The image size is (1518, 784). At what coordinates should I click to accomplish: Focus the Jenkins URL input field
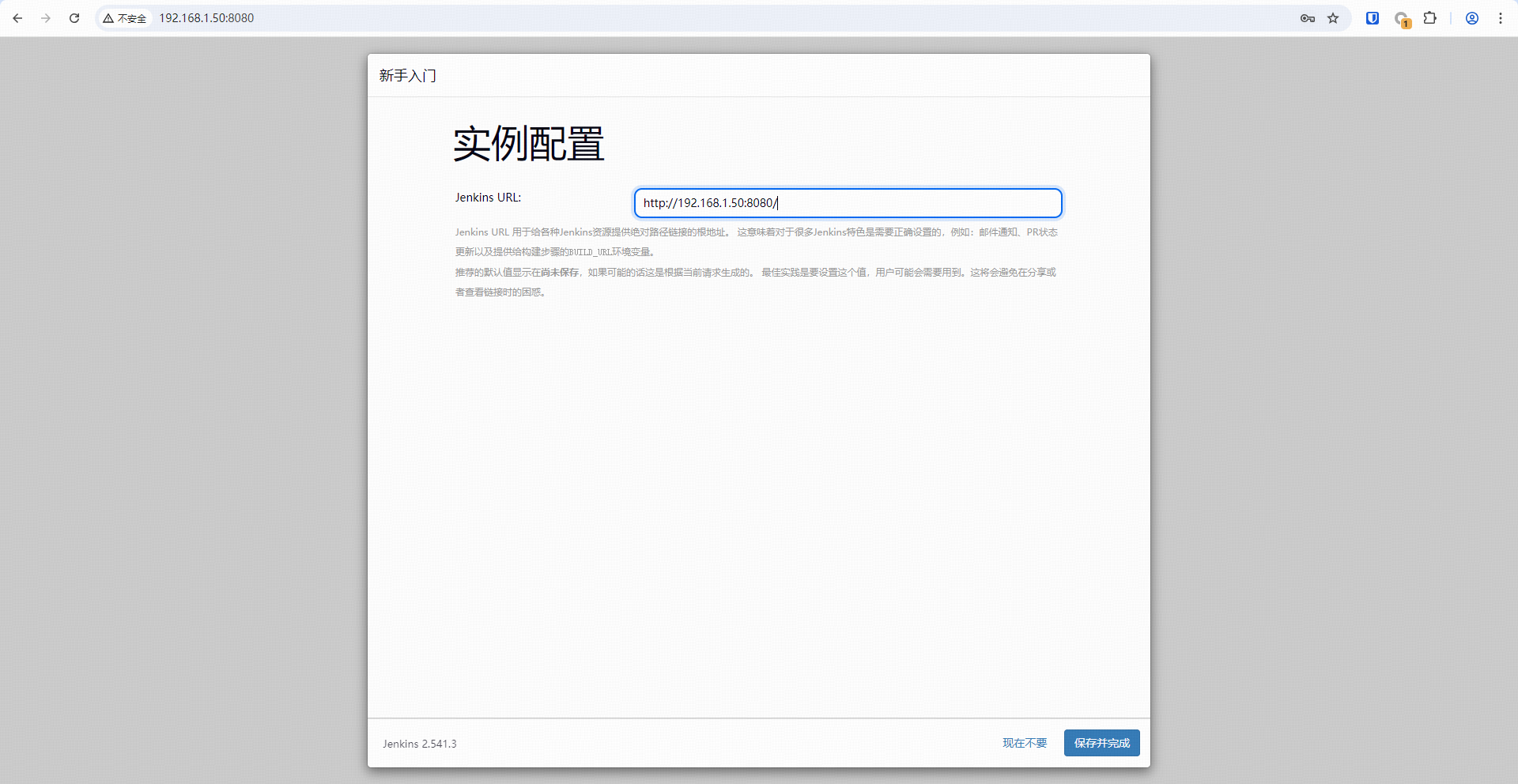pyautogui.click(x=848, y=203)
